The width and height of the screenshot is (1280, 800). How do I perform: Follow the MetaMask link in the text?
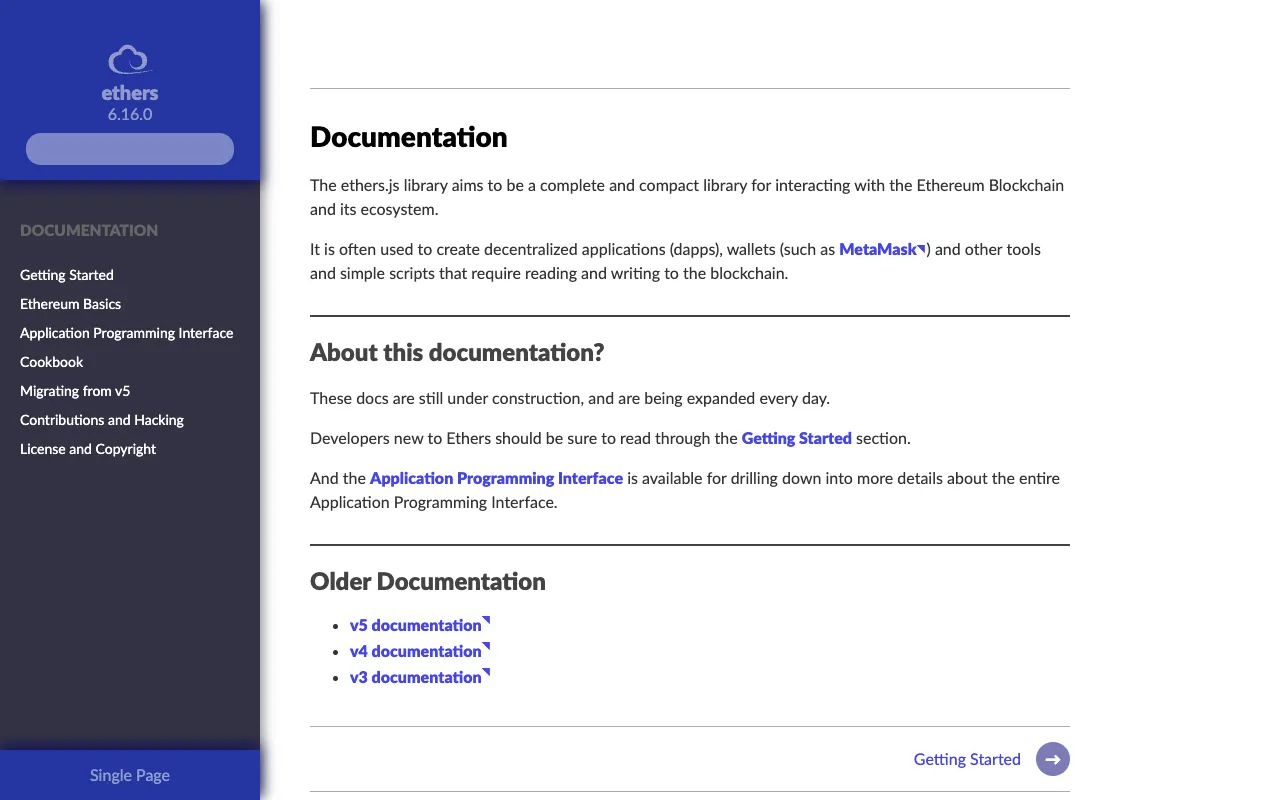pyautogui.click(x=878, y=249)
